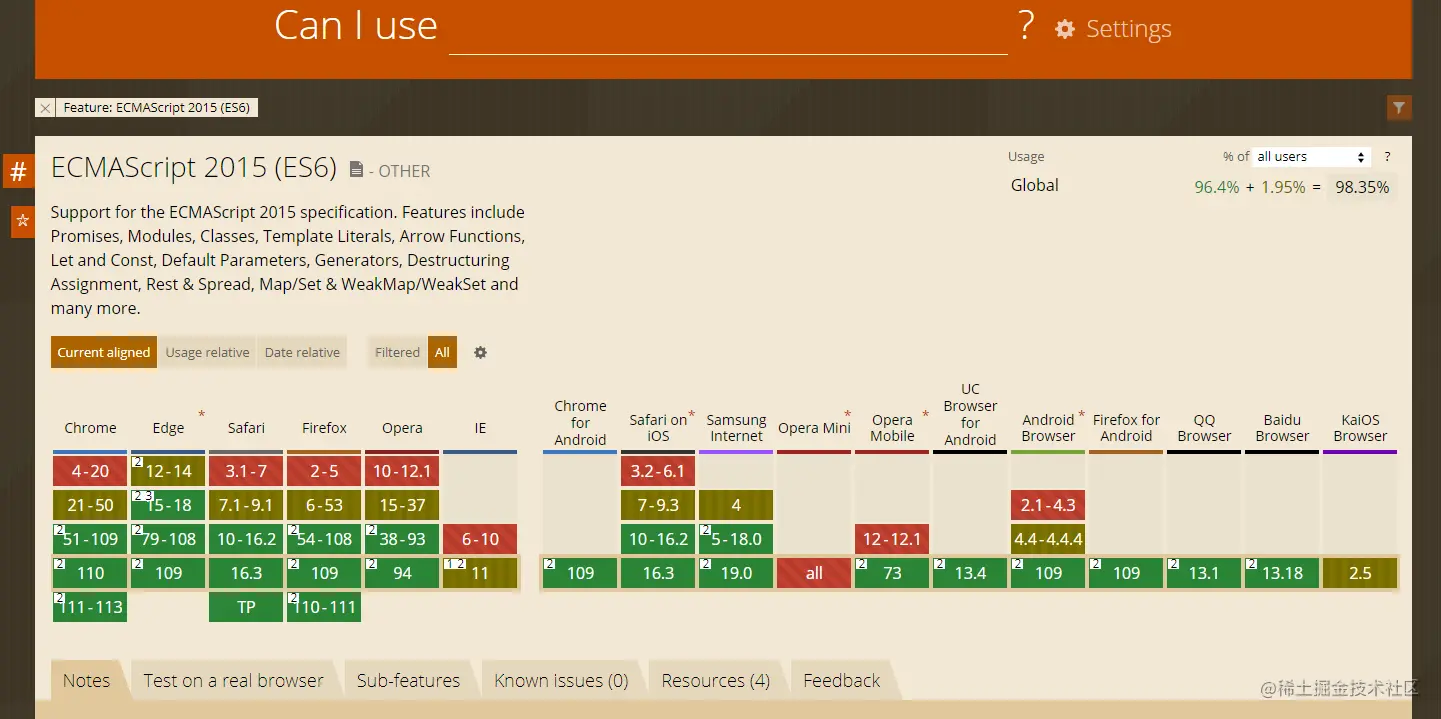
Task: Click the IE 11 cell
Action: [x=480, y=573]
